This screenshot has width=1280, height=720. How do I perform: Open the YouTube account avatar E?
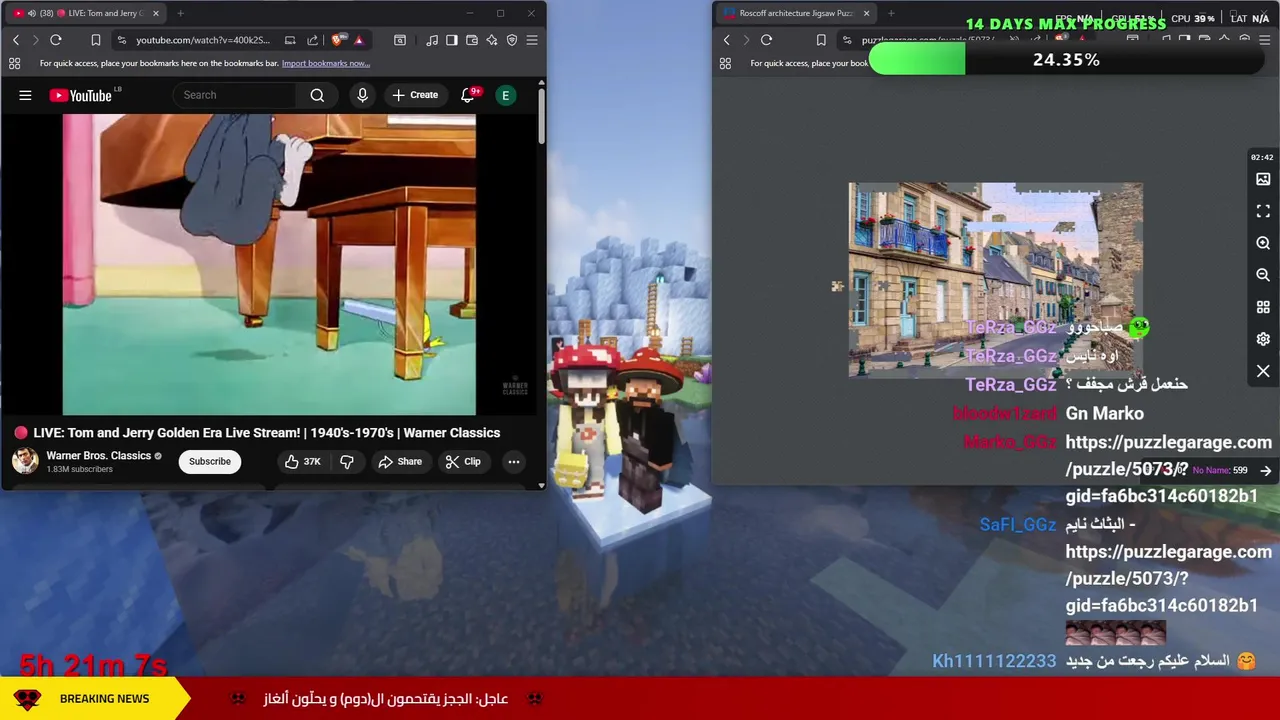pos(506,95)
